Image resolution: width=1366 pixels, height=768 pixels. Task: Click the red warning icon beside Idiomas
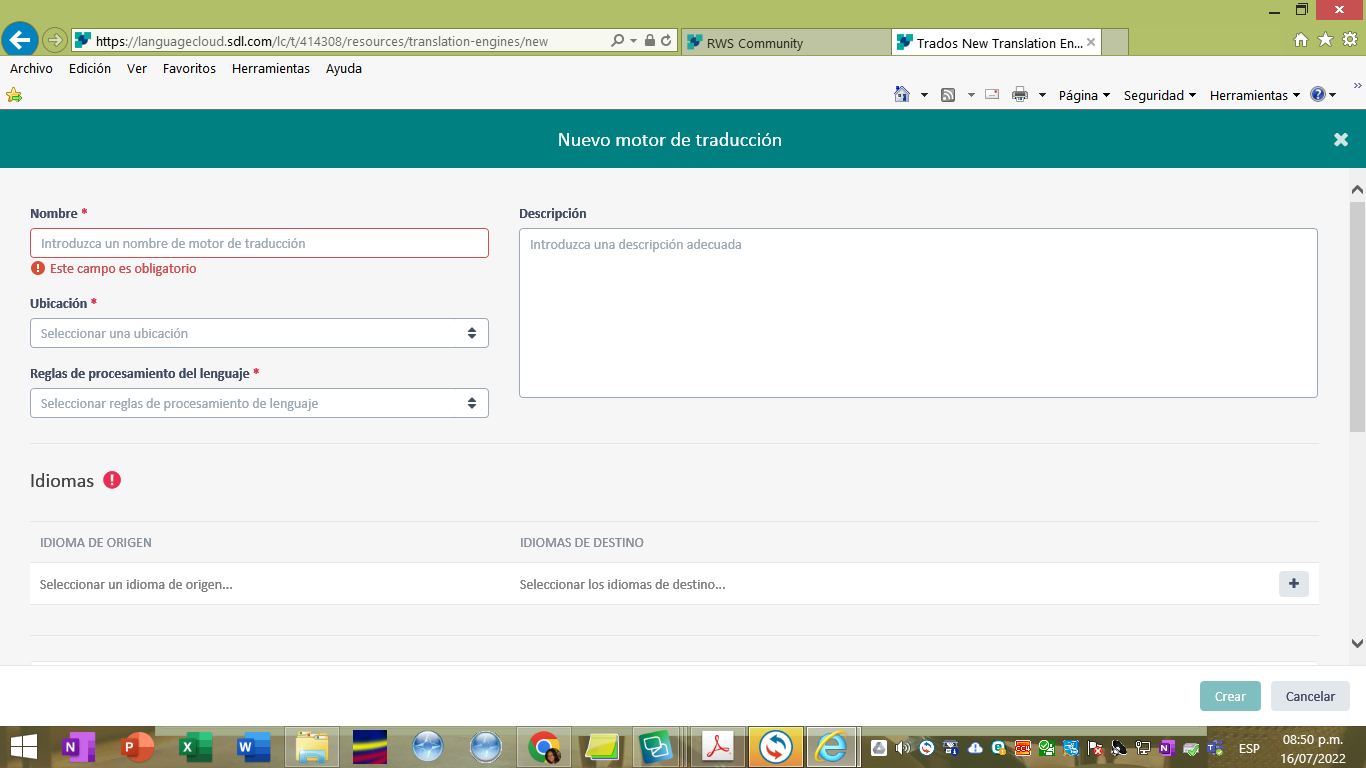pos(112,480)
